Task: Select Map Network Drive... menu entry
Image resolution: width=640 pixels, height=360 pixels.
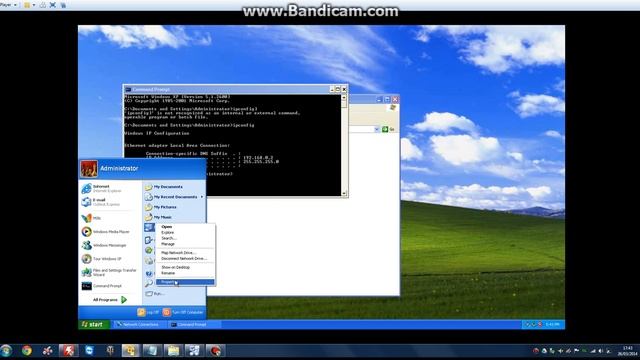Action: click(x=185, y=253)
